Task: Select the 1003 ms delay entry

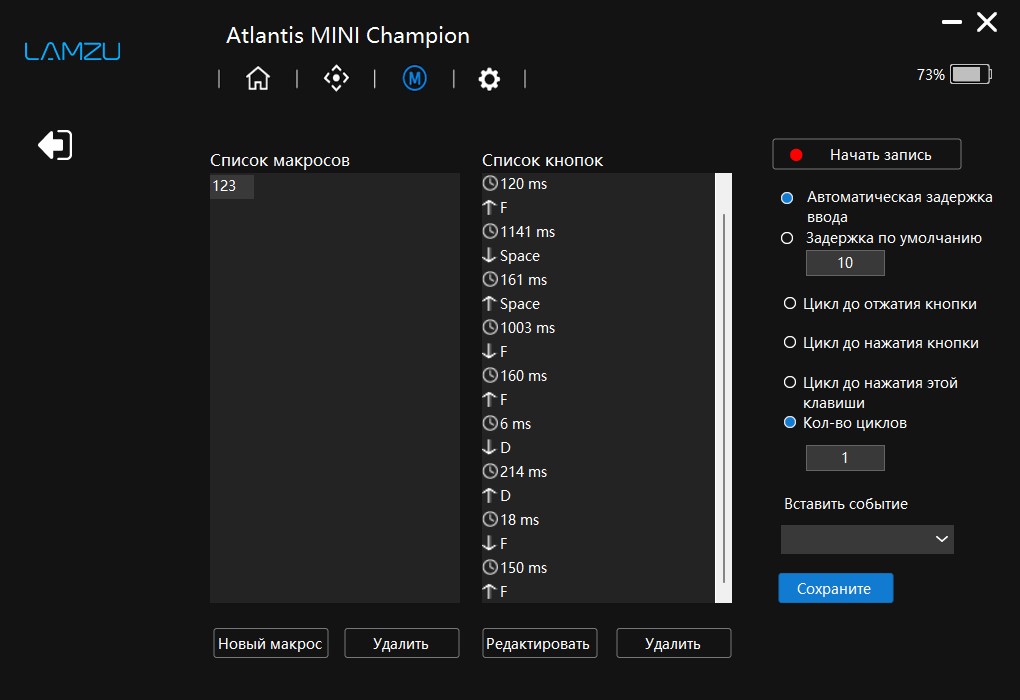Action: click(x=519, y=328)
